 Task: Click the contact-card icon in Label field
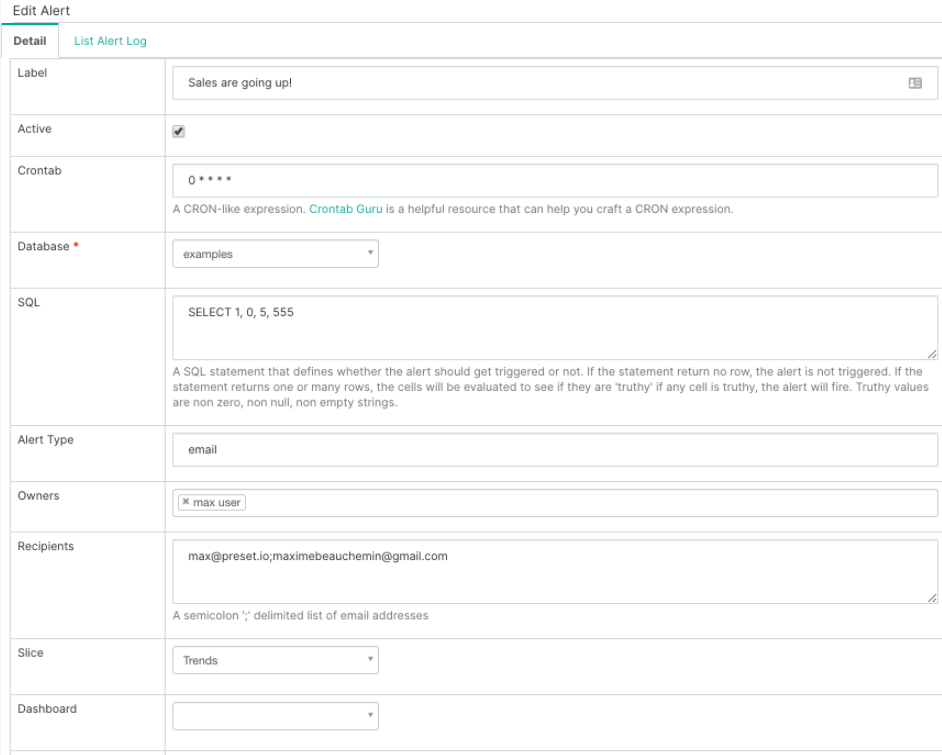(914, 83)
